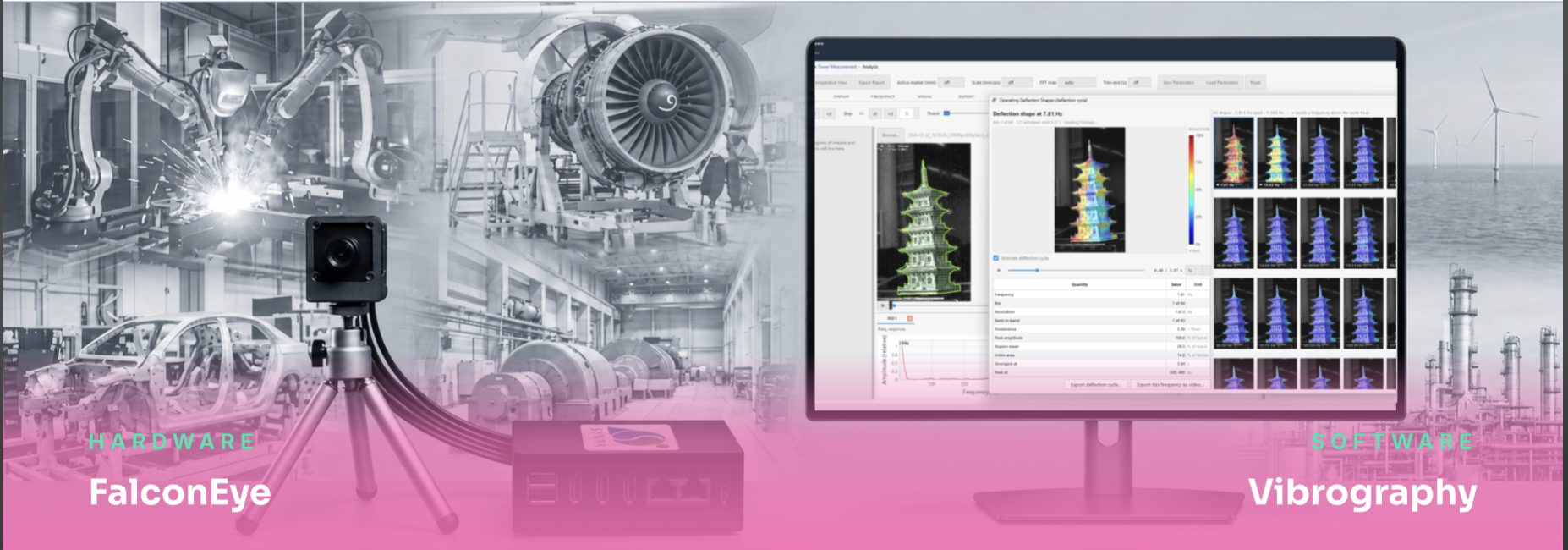Select the VISUAL tab
This screenshot has width=1568, height=550.
pyautogui.click(x=924, y=96)
